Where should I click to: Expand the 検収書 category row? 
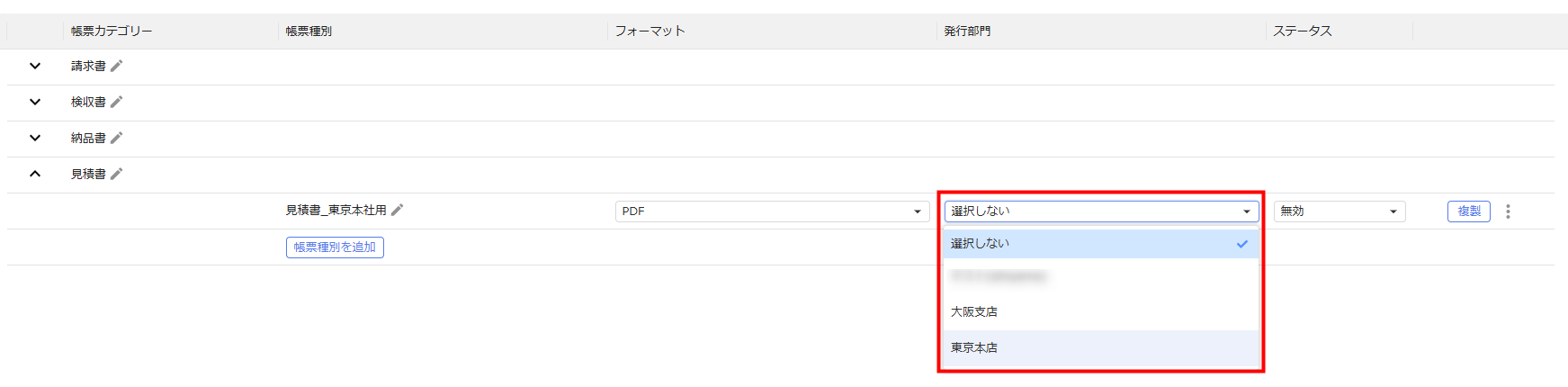[35, 102]
